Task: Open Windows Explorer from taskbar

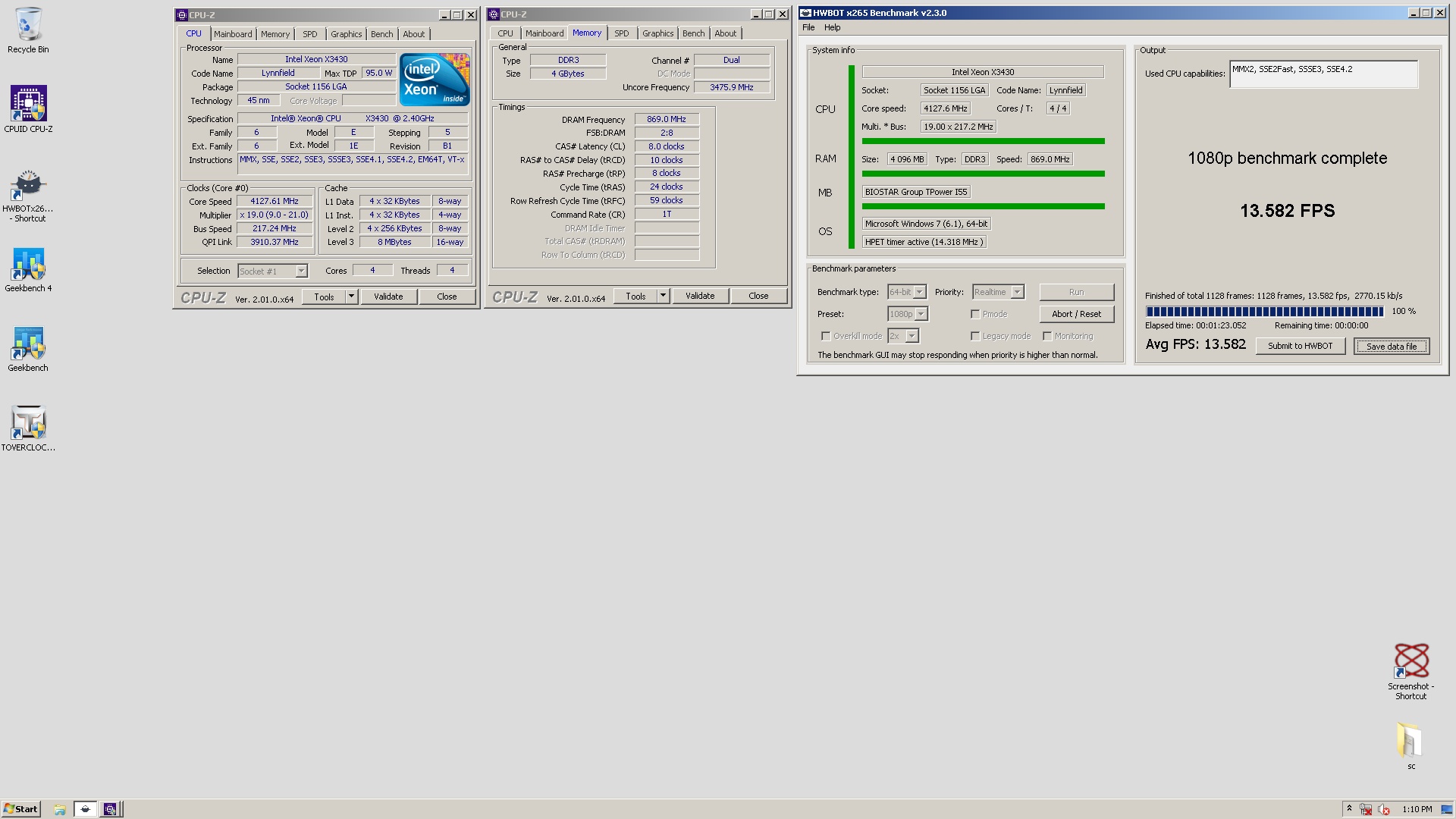Action: pyautogui.click(x=60, y=809)
